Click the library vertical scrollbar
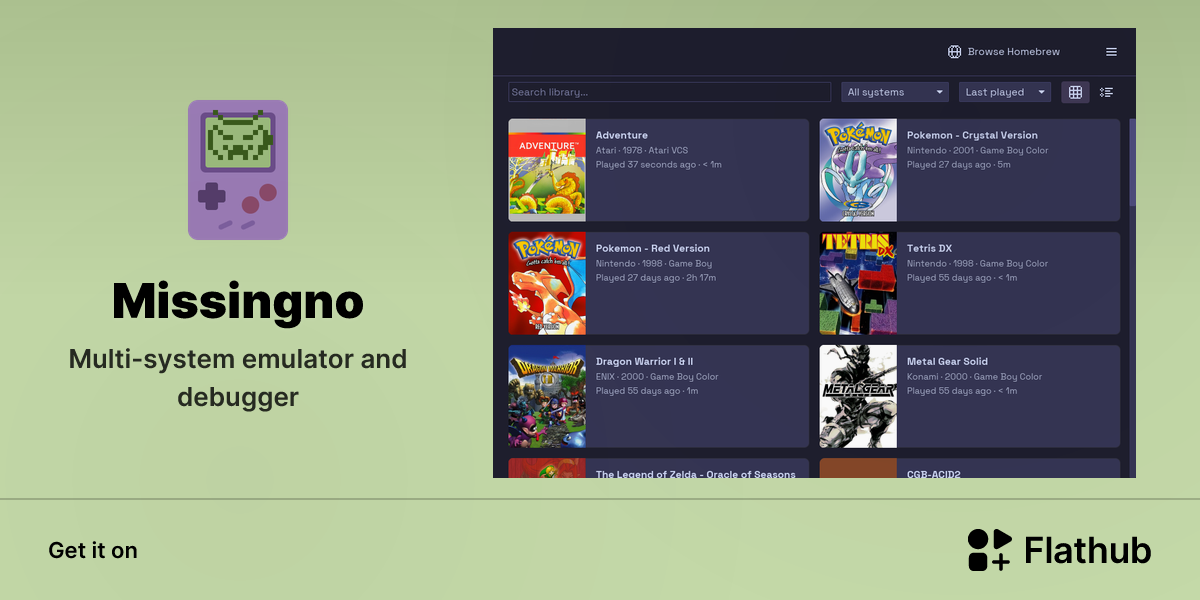Screen dimensions: 1200x600 1132,162
